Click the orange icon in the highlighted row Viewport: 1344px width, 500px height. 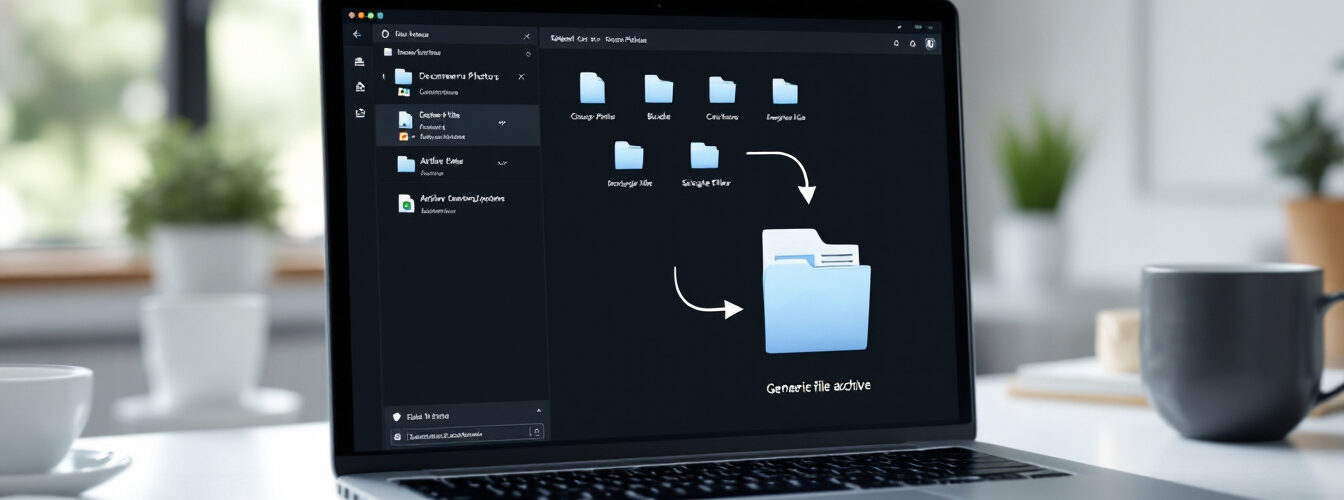click(403, 136)
